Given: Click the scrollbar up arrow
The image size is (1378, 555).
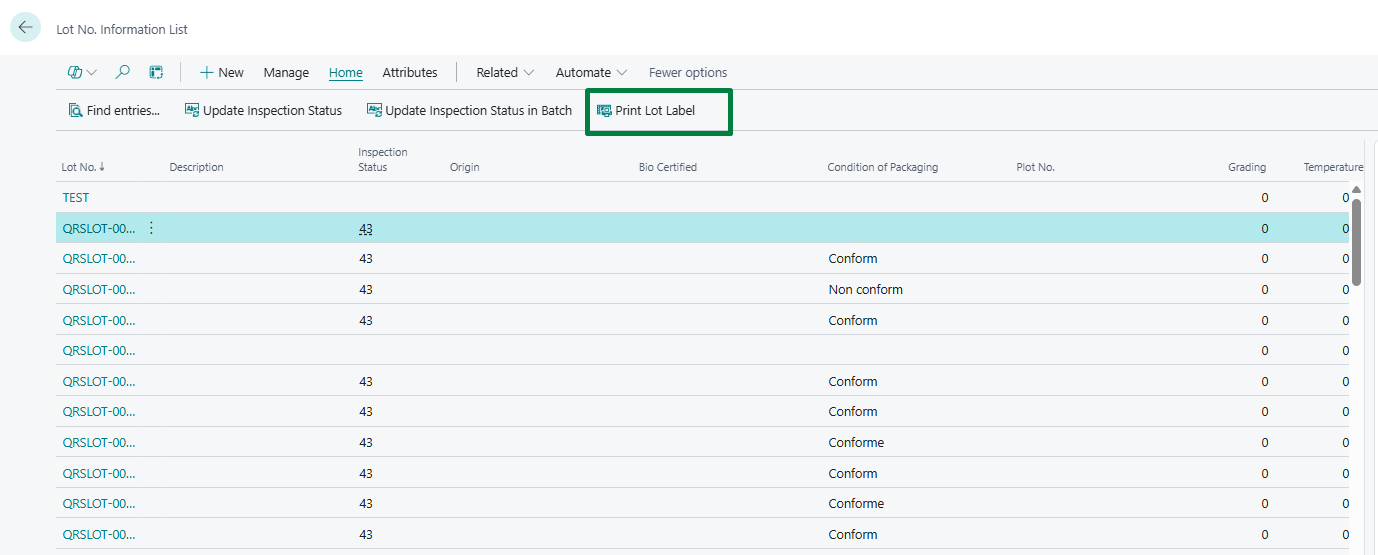Looking at the screenshot, I should tap(1357, 189).
